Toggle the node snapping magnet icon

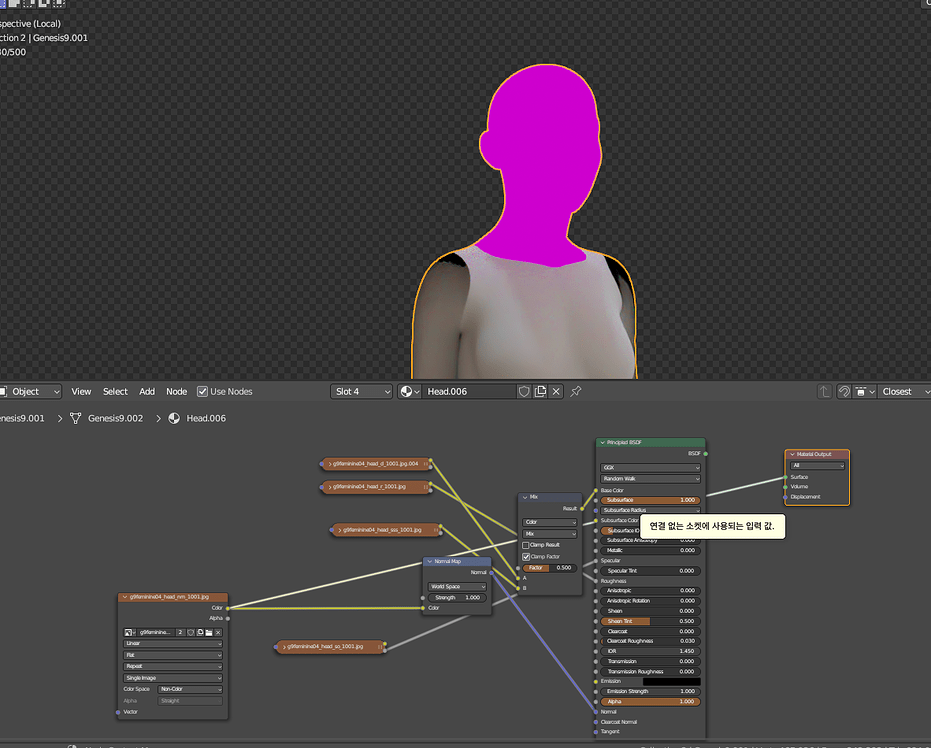[844, 392]
